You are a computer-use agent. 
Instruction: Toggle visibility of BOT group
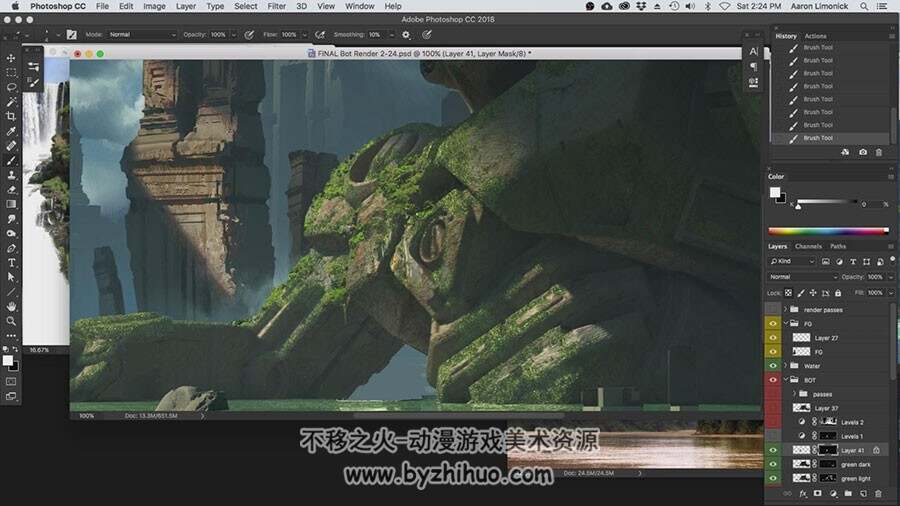pos(773,380)
